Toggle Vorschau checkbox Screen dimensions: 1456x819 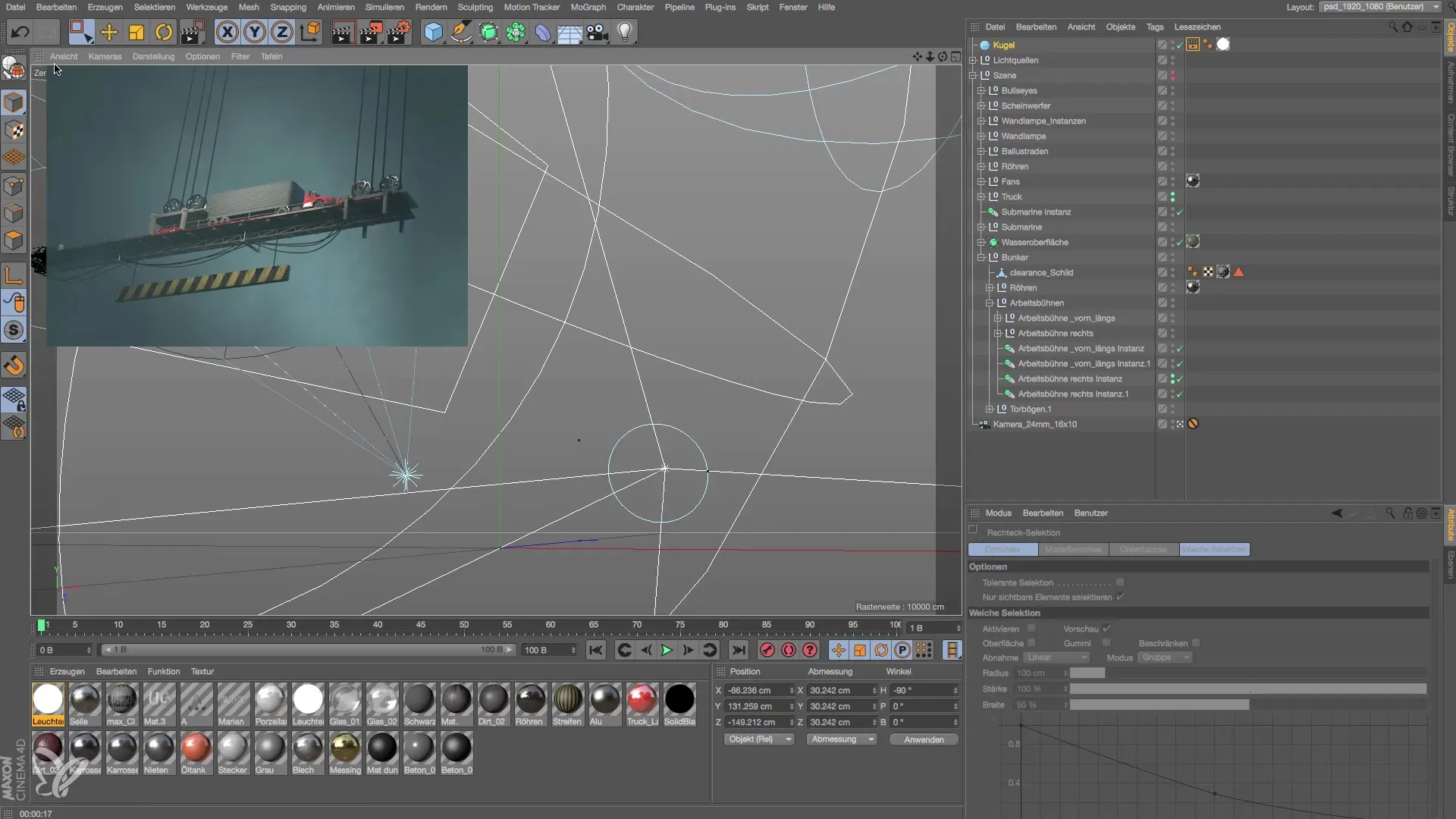click(x=1106, y=629)
